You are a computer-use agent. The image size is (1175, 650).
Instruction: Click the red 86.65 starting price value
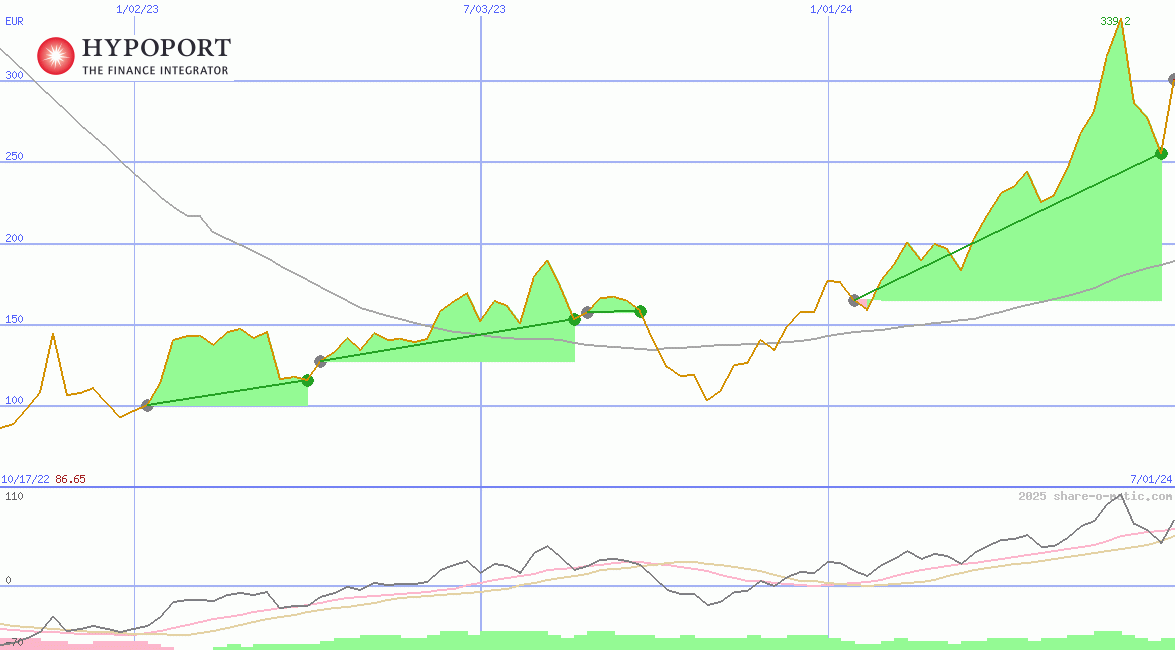(70, 479)
